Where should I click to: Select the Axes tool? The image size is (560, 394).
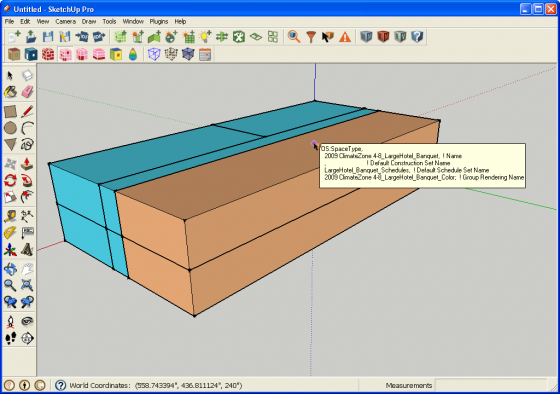pos(10,250)
